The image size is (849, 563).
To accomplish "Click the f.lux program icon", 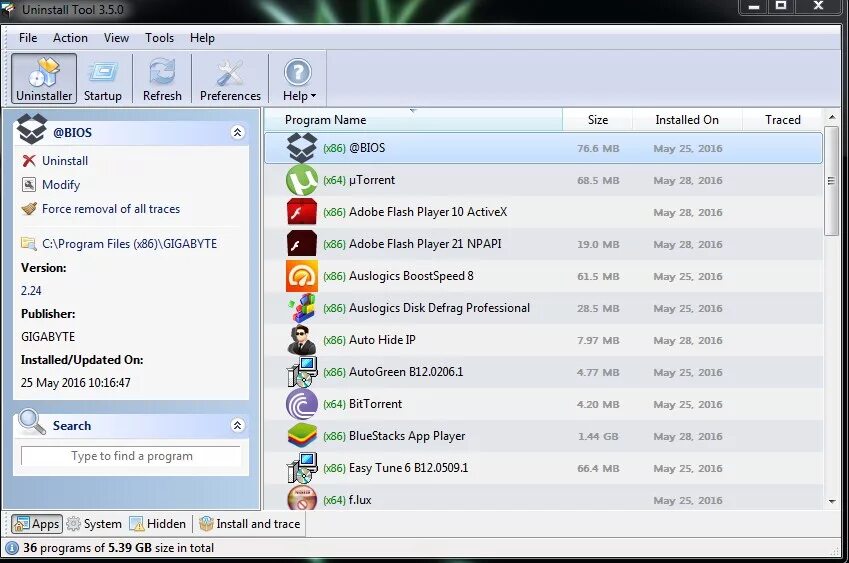I will tap(302, 498).
